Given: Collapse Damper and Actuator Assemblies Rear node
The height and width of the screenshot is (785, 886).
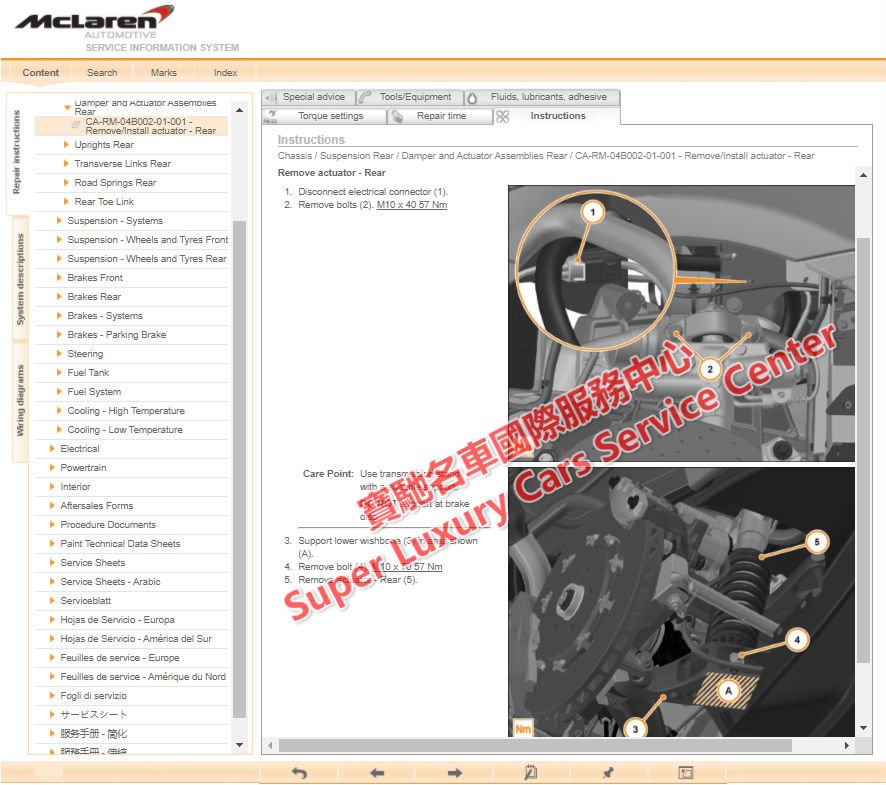Looking at the screenshot, I should (68, 106).
